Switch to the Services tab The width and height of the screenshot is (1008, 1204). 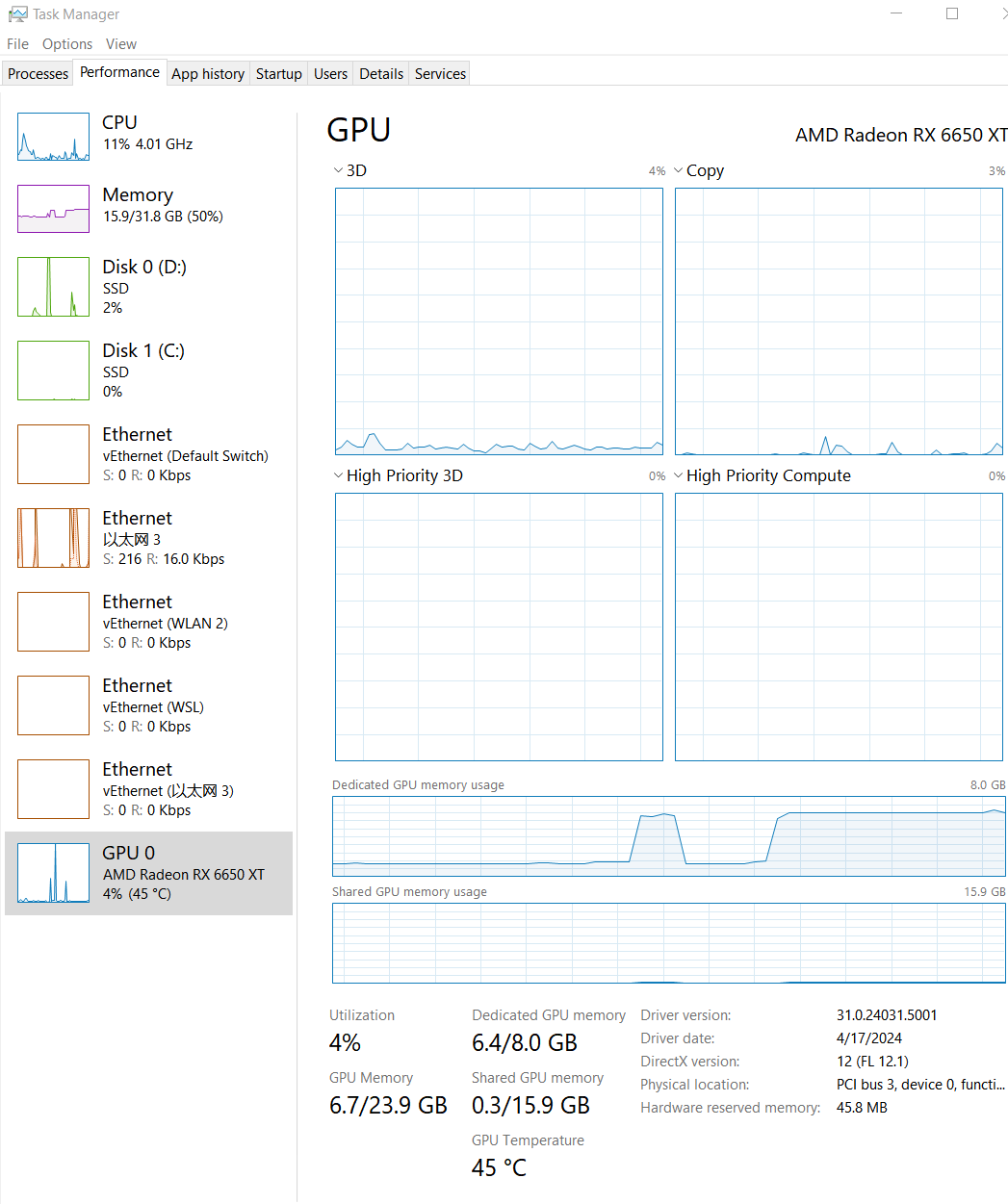439,72
